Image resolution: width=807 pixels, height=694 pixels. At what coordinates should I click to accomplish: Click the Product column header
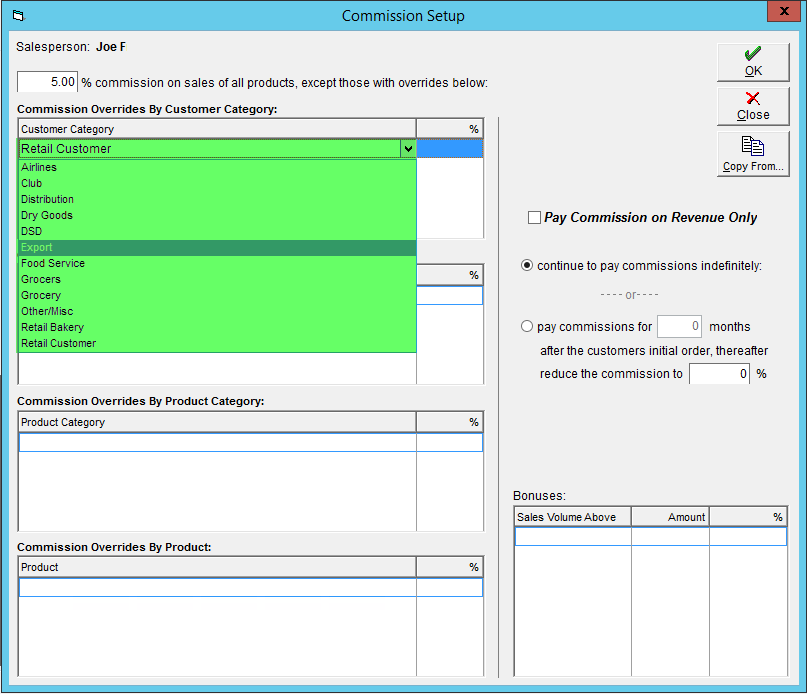point(217,567)
